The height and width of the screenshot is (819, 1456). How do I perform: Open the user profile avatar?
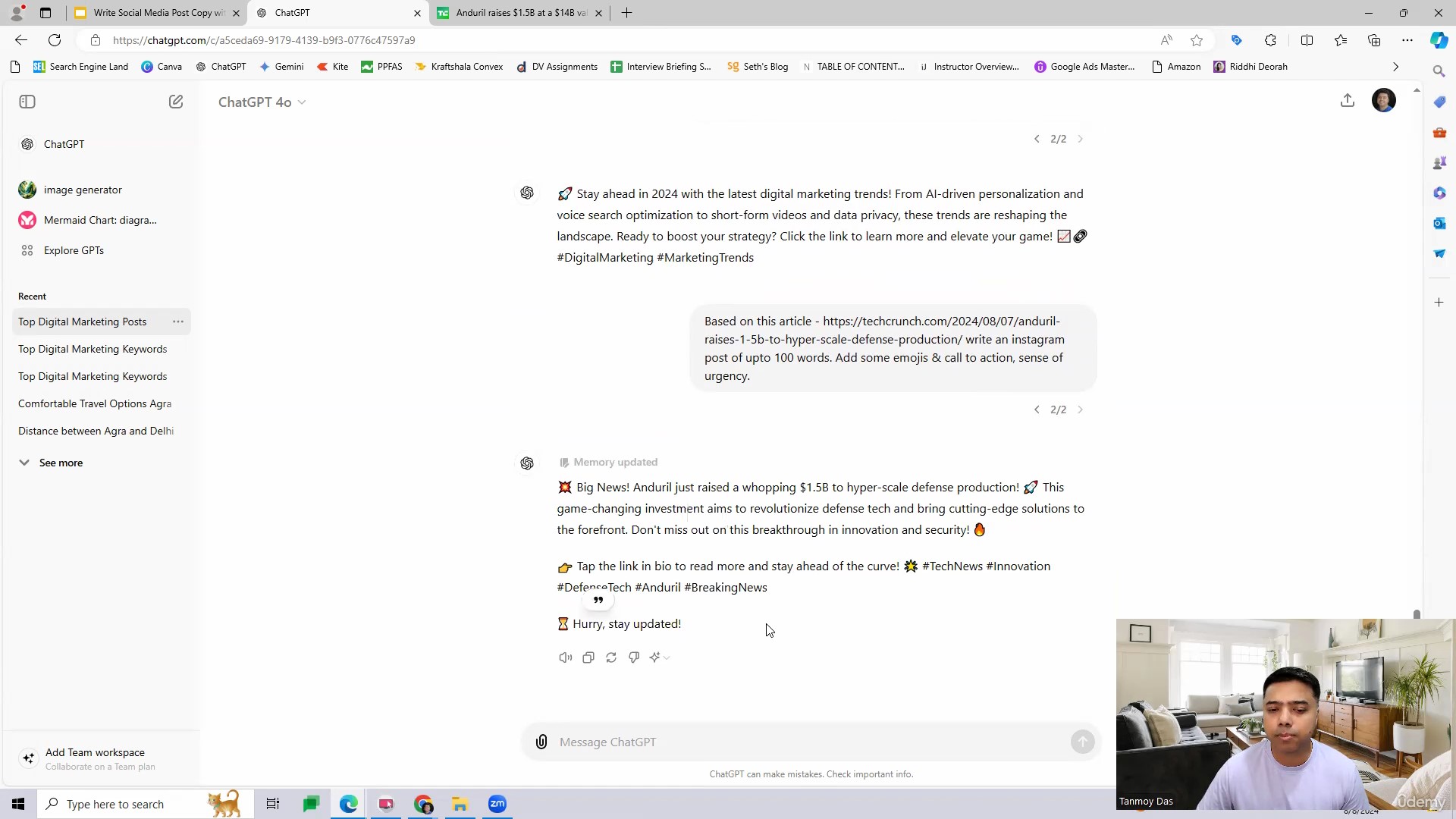click(1384, 101)
